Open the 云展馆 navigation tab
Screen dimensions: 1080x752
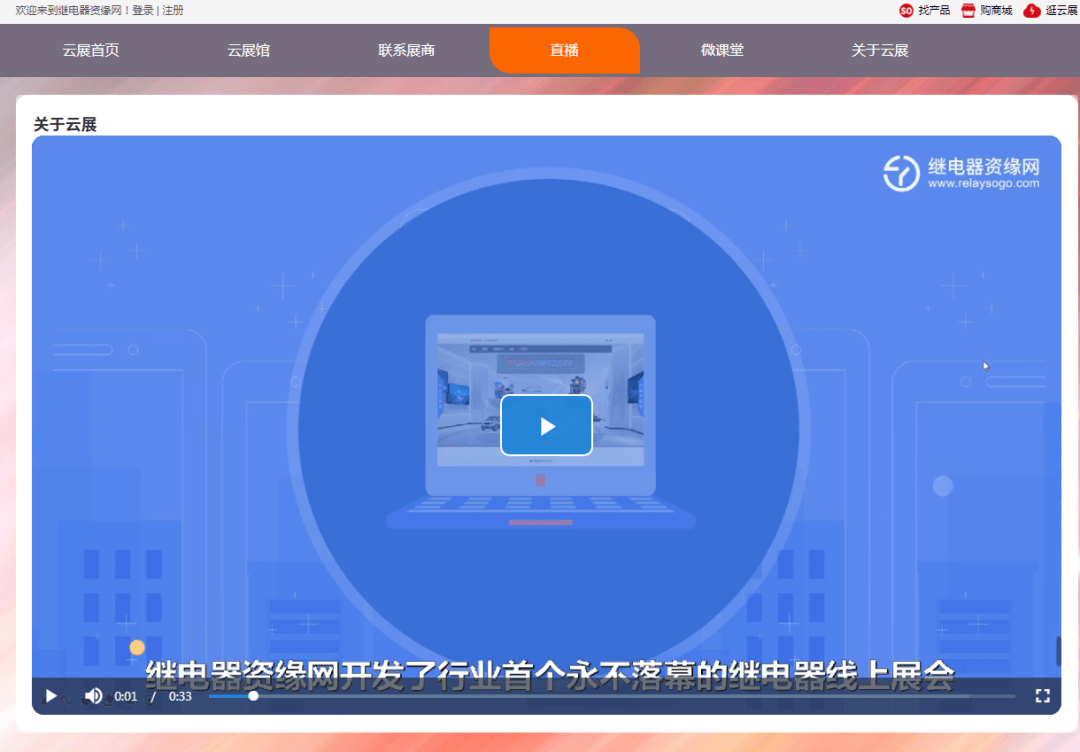click(248, 51)
